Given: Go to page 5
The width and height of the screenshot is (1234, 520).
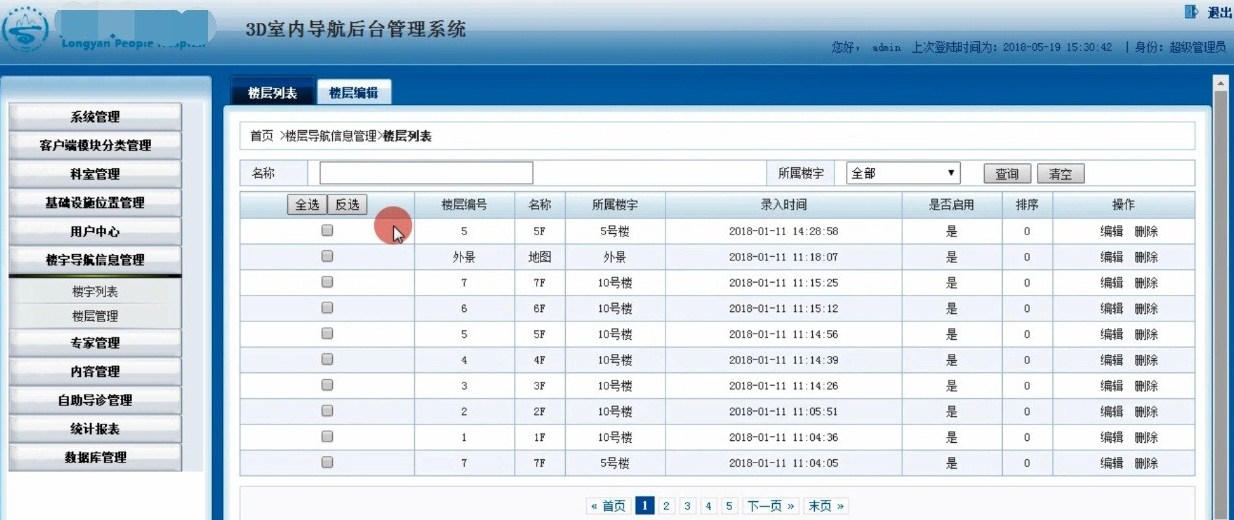Looking at the screenshot, I should tap(729, 506).
